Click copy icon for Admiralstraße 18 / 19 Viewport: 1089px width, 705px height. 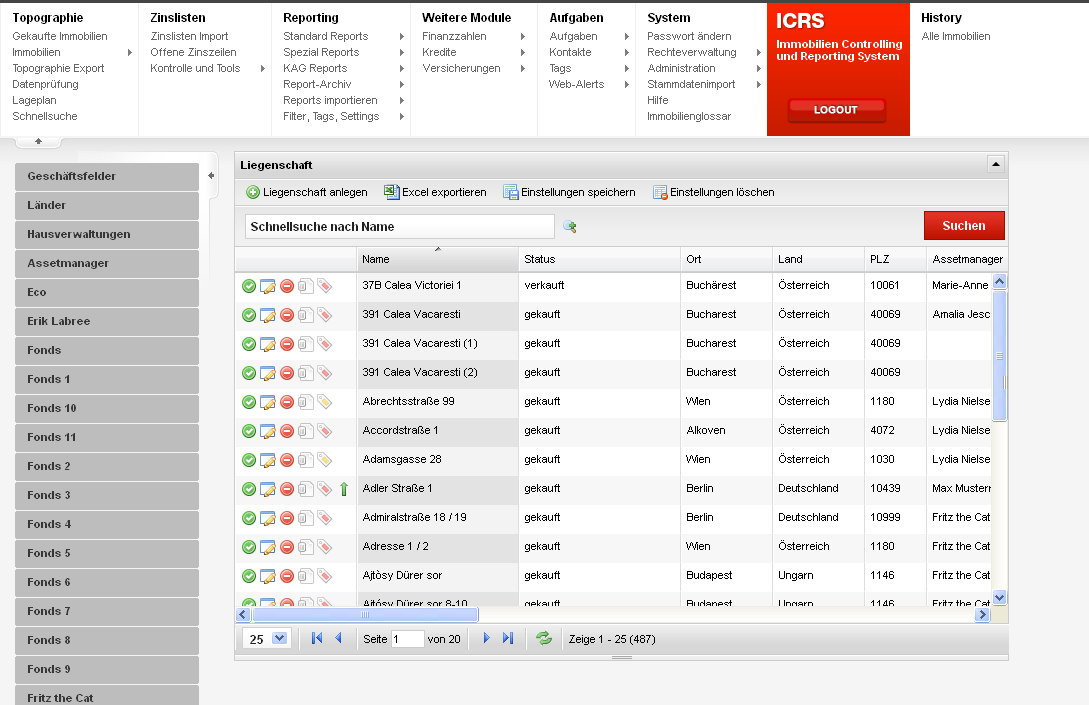tap(305, 518)
